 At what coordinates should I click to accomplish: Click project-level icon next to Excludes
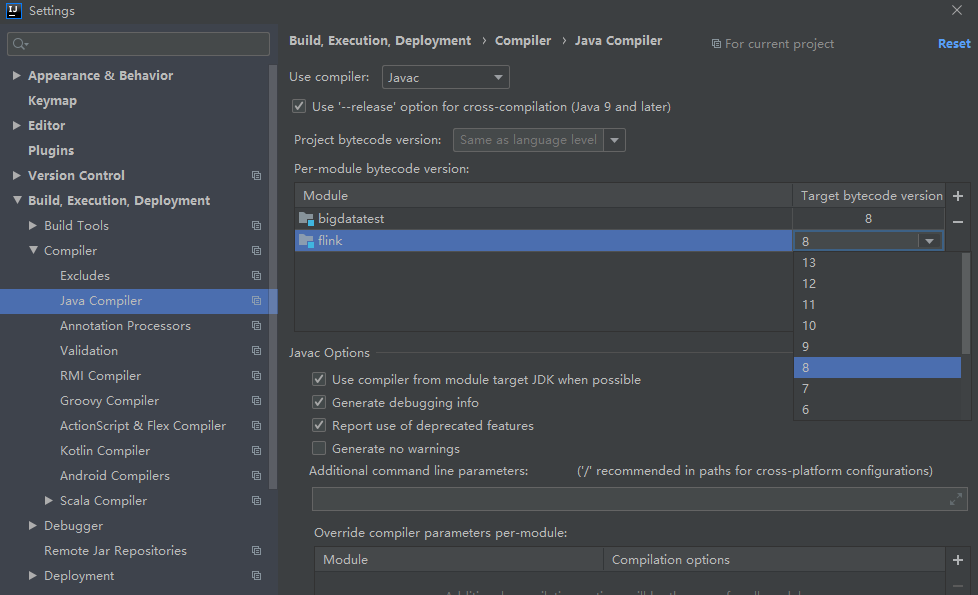[256, 276]
